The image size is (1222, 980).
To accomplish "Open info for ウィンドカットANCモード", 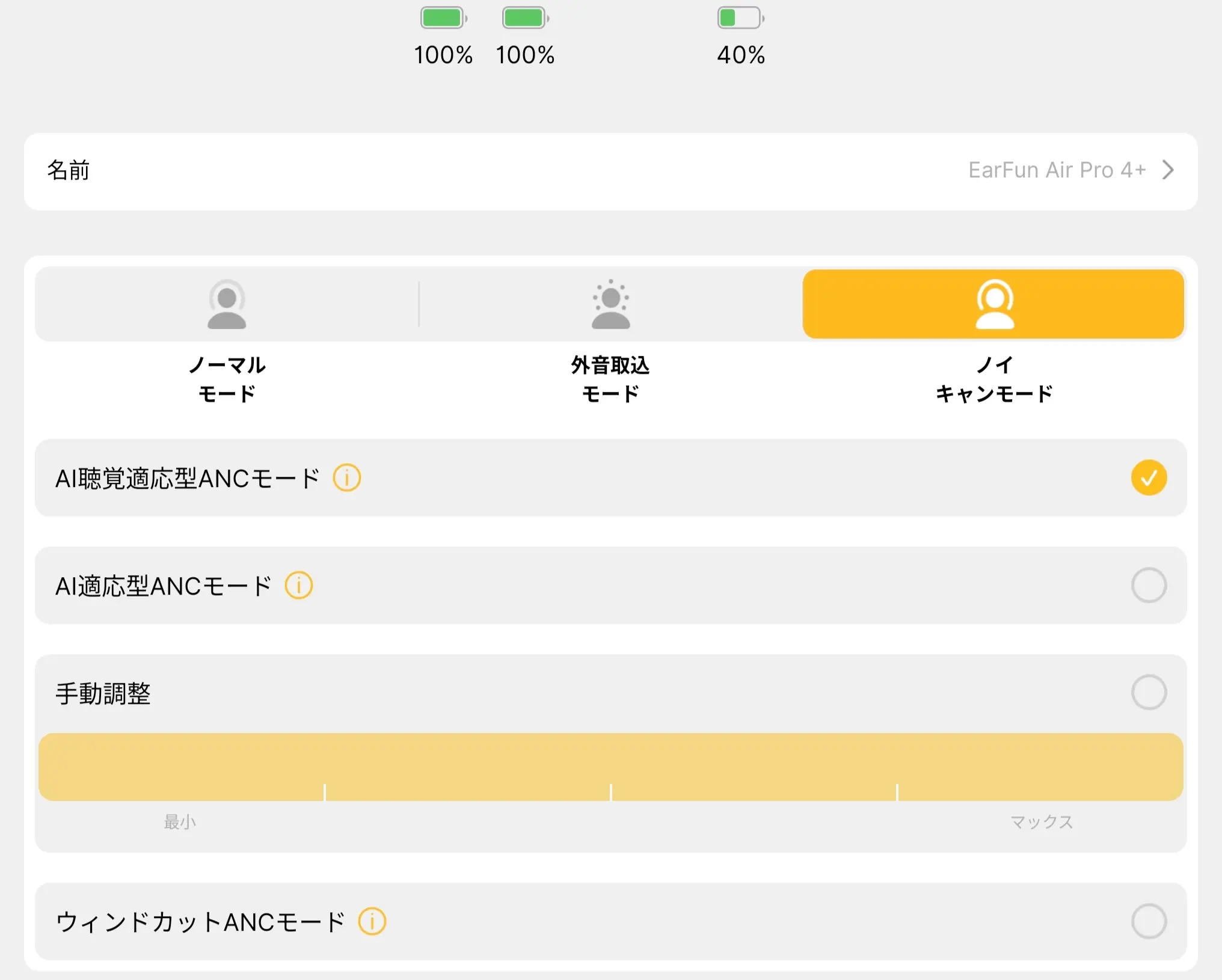I will coord(373,920).
